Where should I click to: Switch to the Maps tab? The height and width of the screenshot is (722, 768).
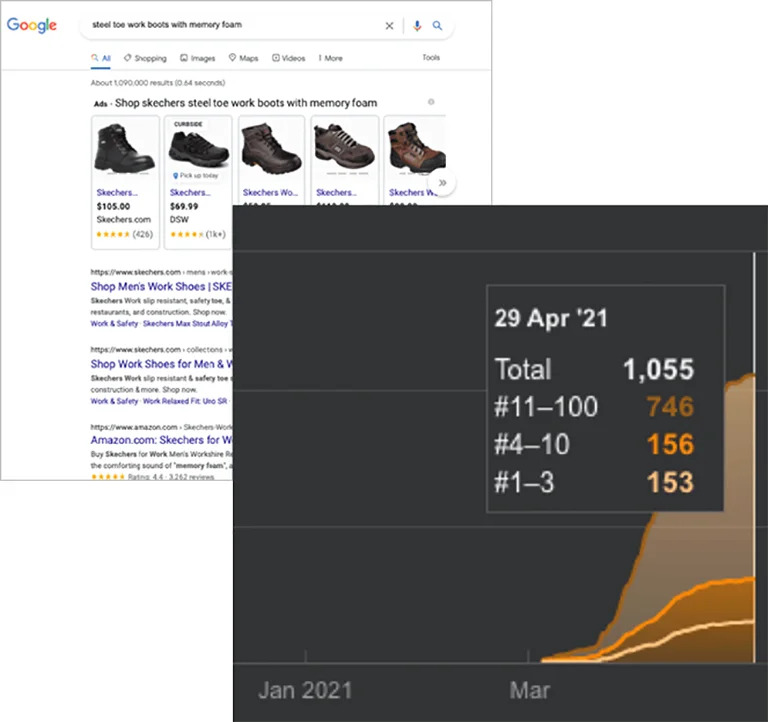click(243, 58)
